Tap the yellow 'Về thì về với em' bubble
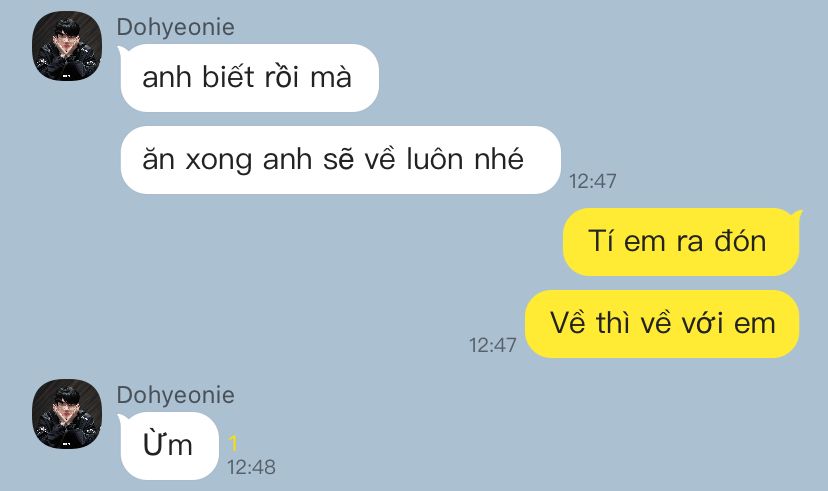Viewport: 828px width, 491px height. (x=662, y=324)
